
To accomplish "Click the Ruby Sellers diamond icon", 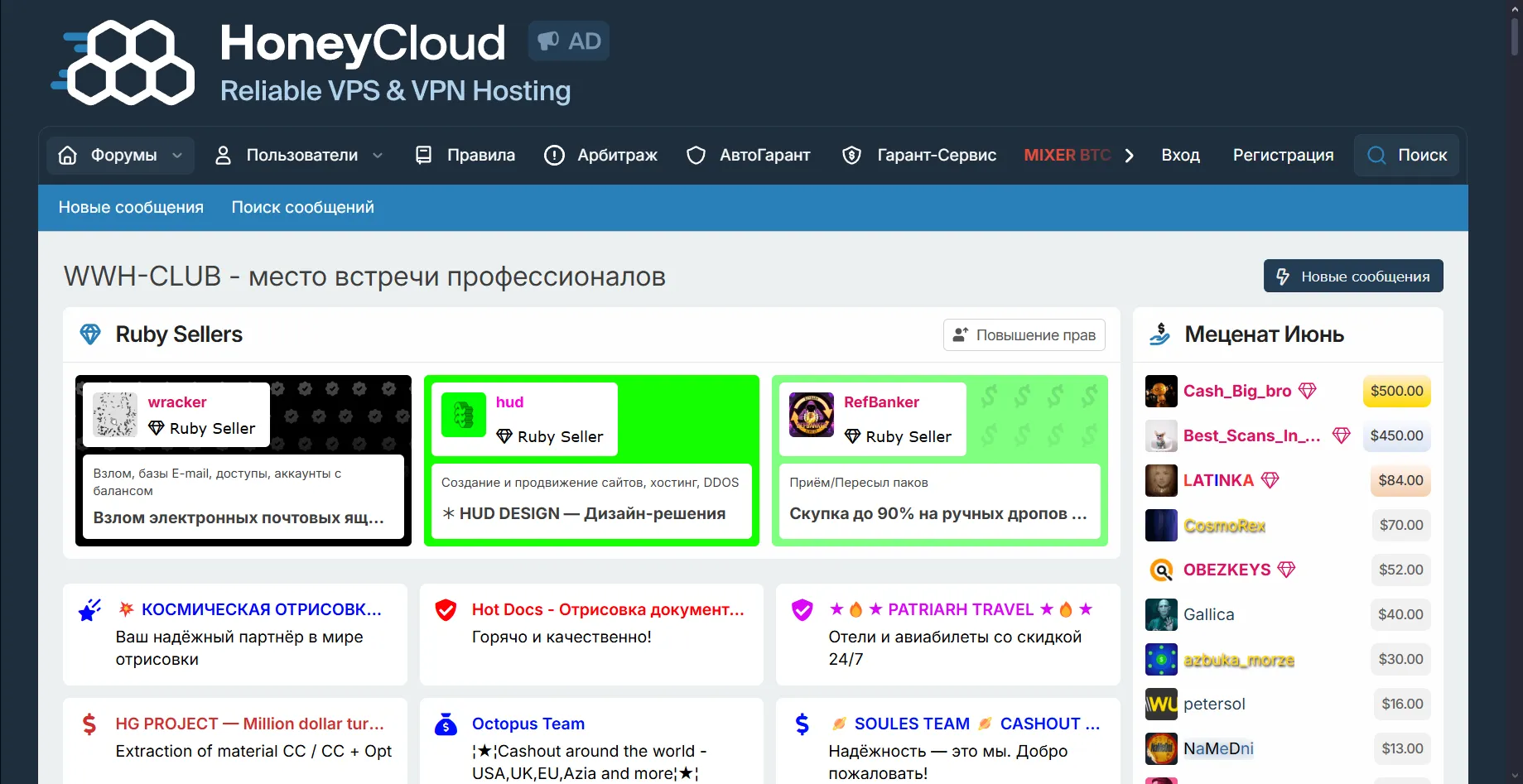I will point(90,334).
